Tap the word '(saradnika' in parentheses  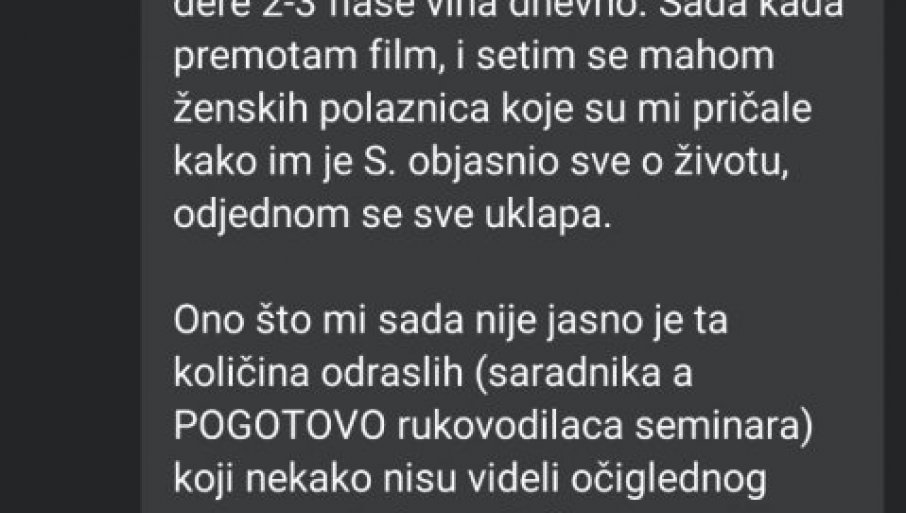568,374
